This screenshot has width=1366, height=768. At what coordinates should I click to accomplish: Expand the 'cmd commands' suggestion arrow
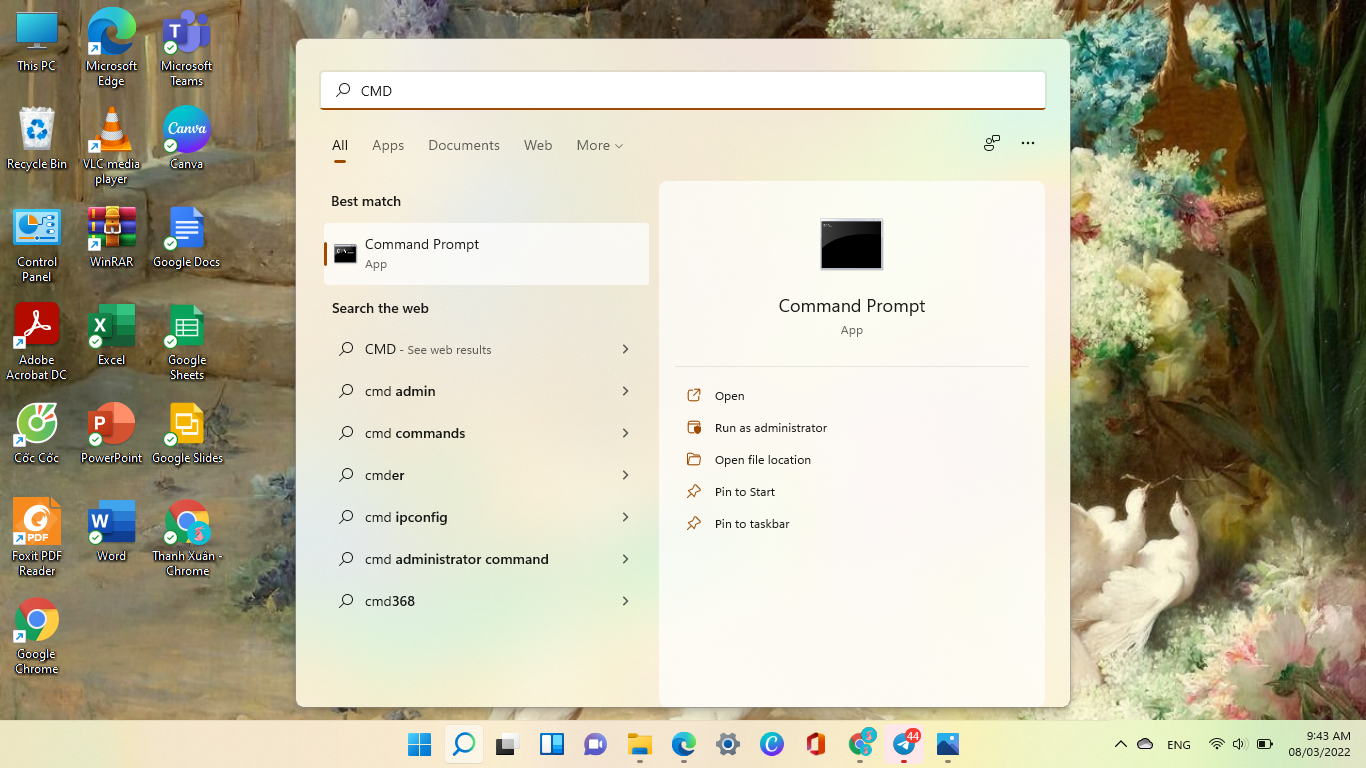tap(625, 433)
